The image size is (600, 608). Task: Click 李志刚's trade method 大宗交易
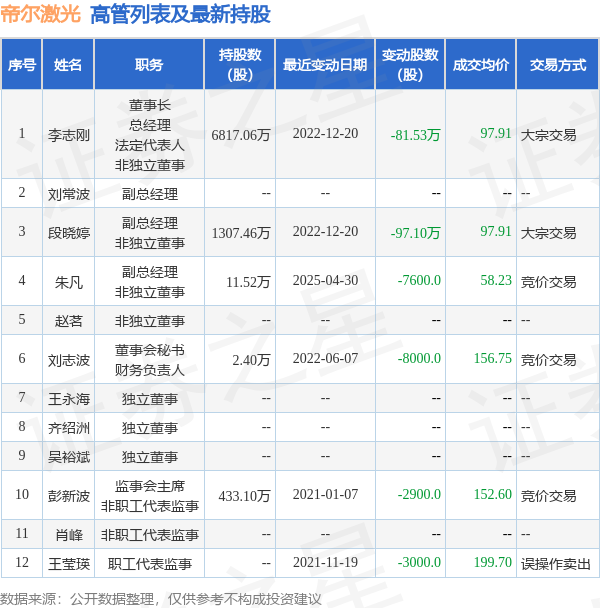click(548, 135)
